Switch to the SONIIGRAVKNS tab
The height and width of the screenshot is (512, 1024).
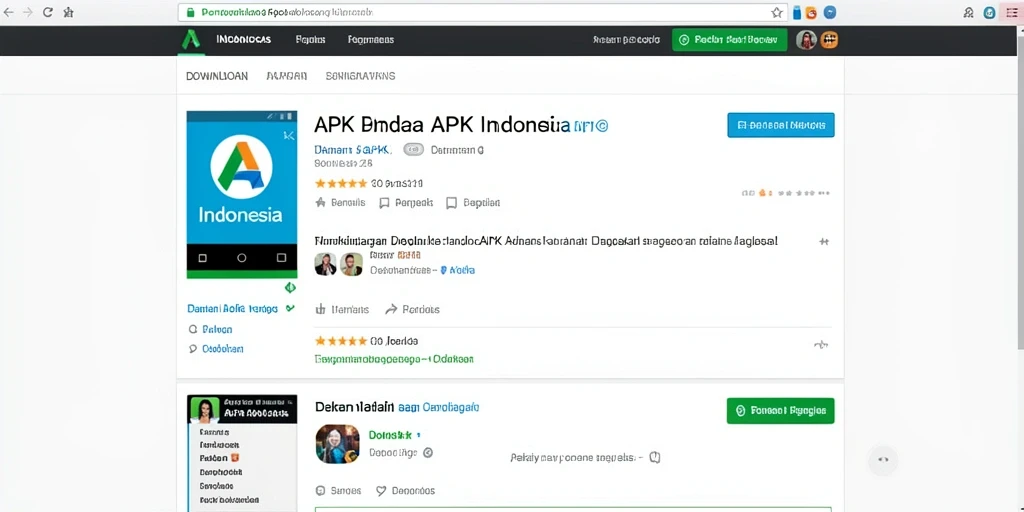tap(360, 76)
